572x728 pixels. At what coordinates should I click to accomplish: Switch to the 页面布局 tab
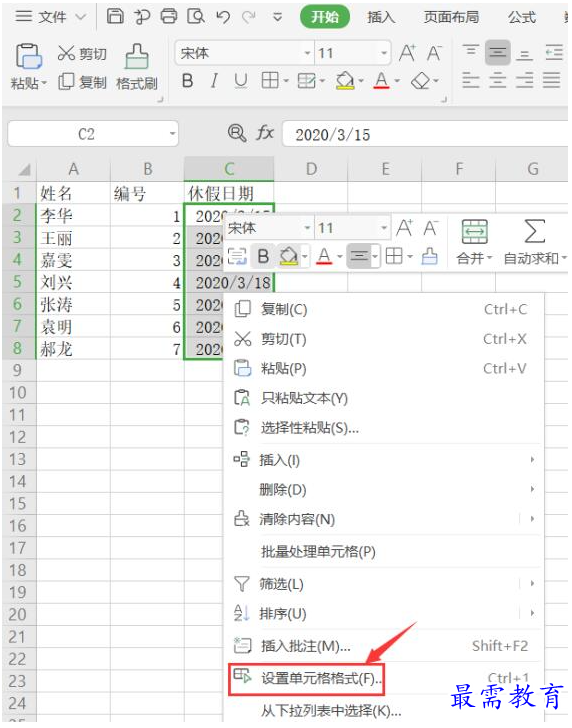[451, 17]
